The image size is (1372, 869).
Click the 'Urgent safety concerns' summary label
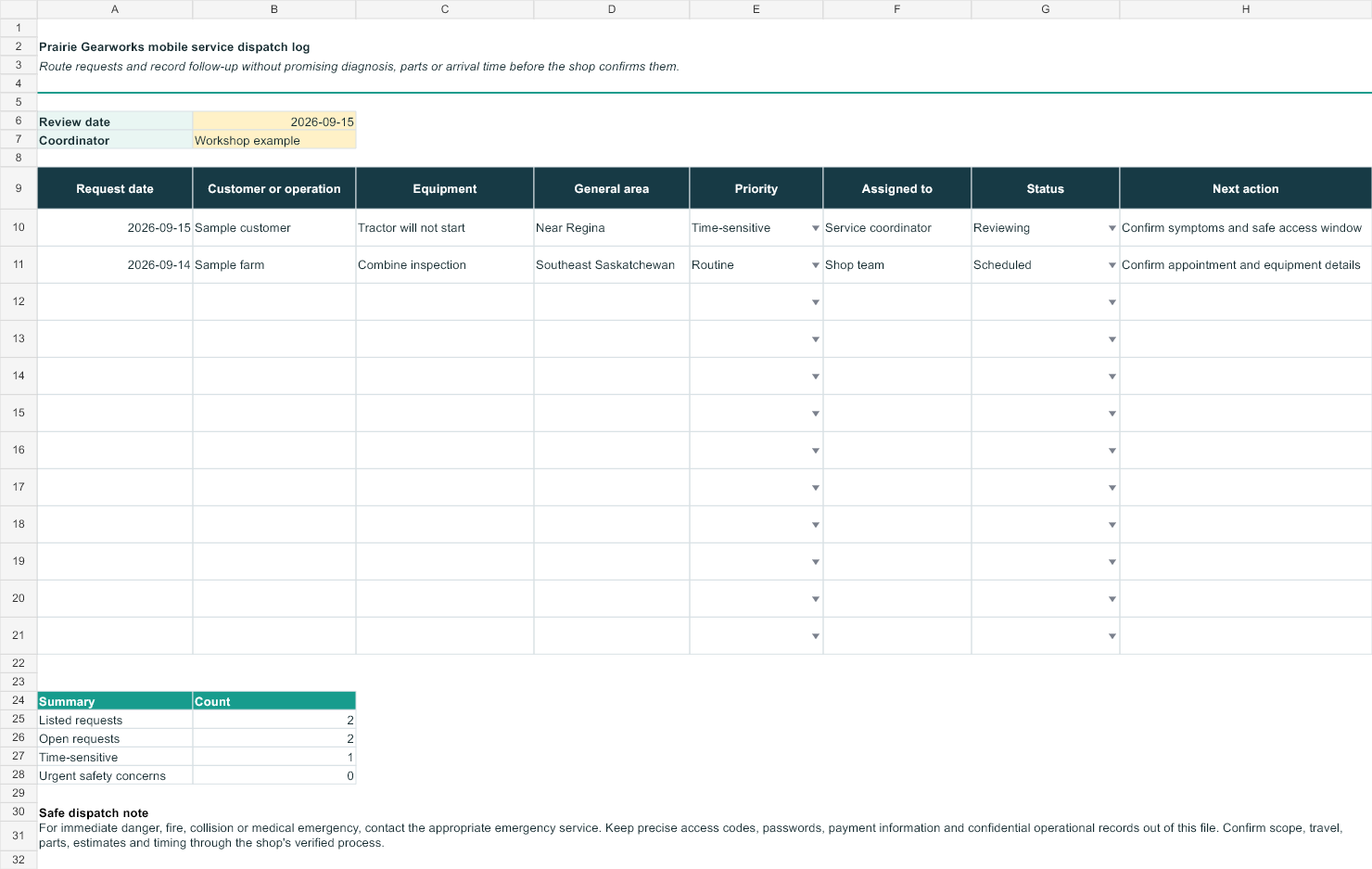pyautogui.click(x=115, y=775)
